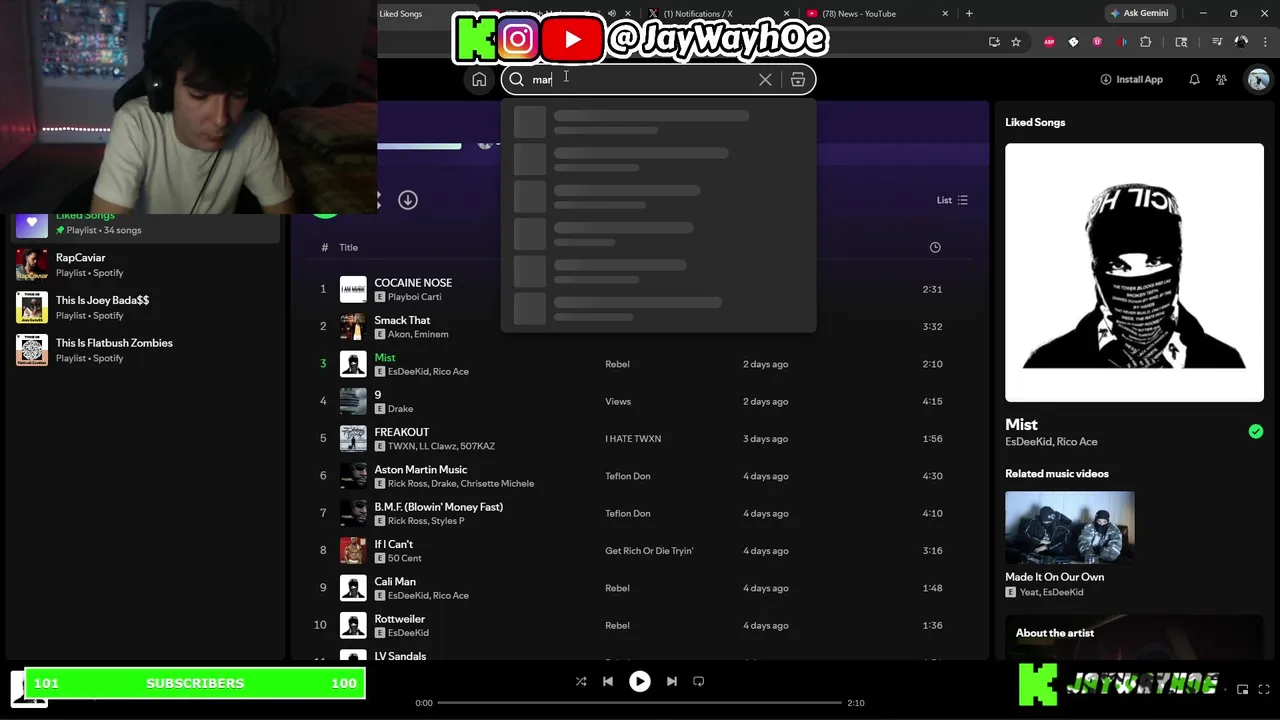
Task: Skip to previous track
Action: 608,681
